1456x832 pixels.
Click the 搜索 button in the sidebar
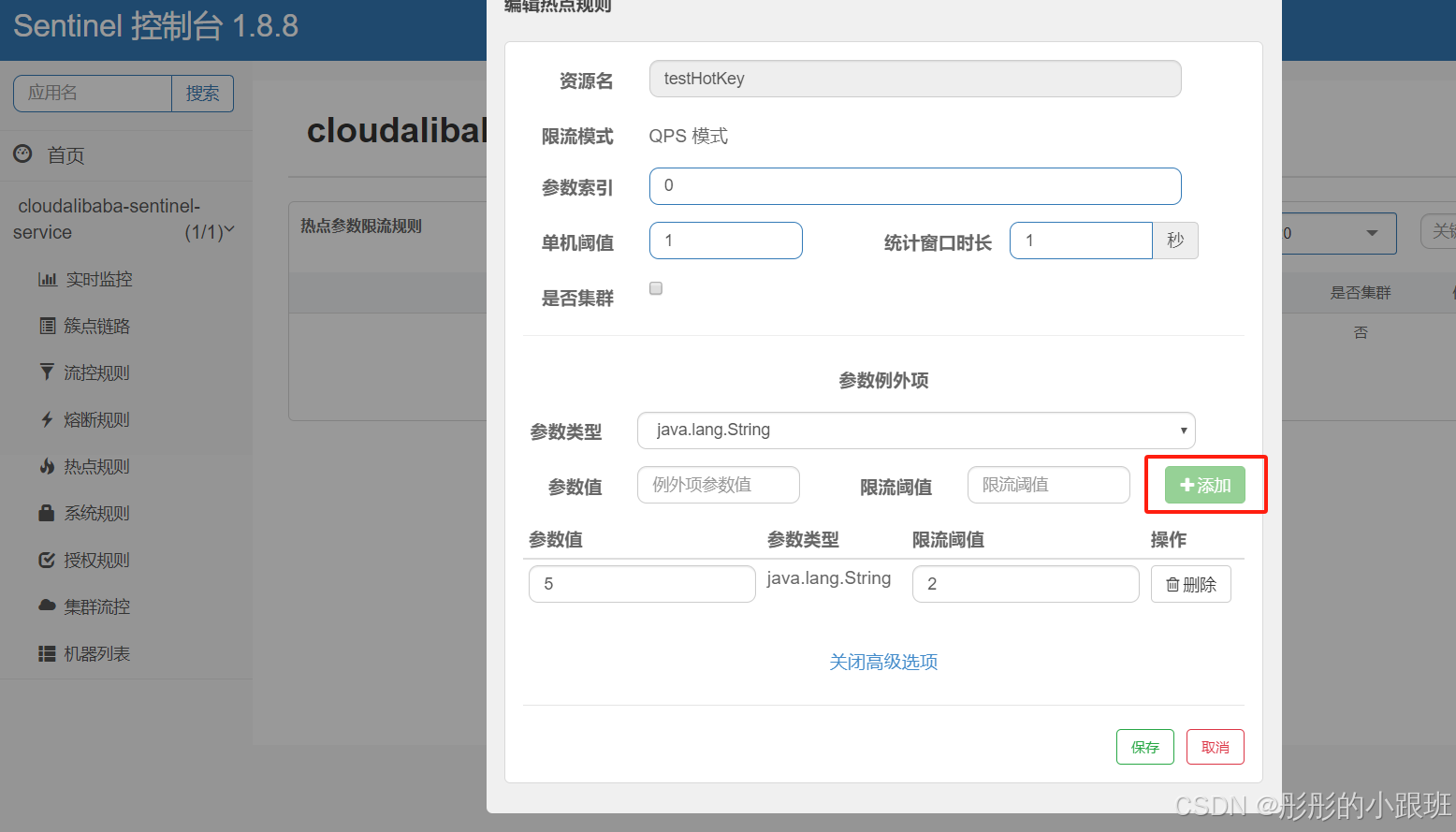click(x=203, y=94)
